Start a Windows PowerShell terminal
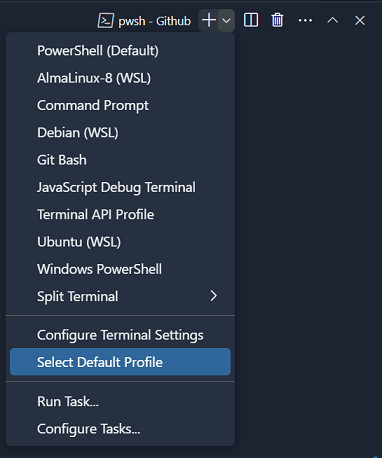The width and height of the screenshot is (382, 458). 120,269
